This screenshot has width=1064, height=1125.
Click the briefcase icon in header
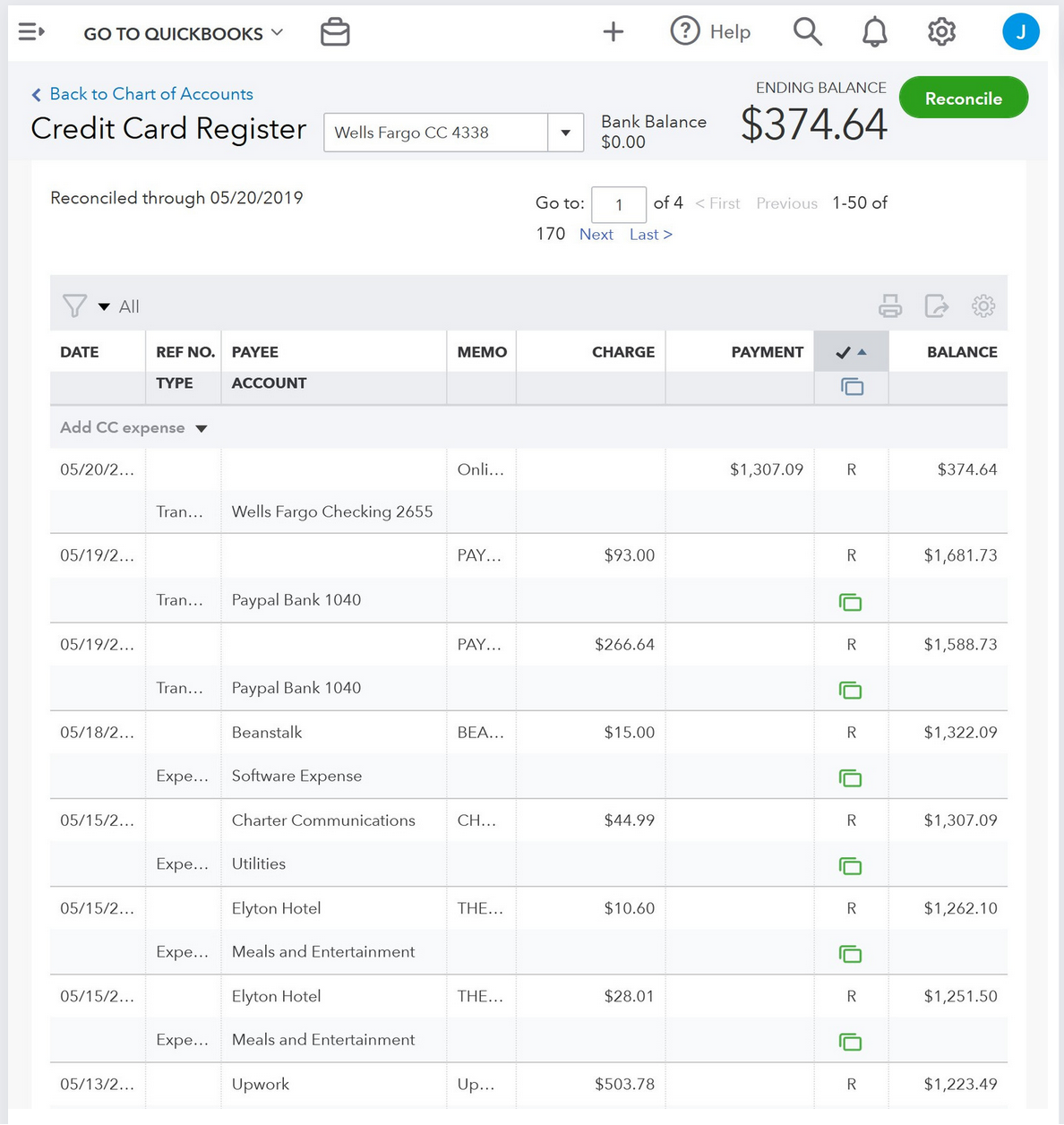pyautogui.click(x=335, y=32)
